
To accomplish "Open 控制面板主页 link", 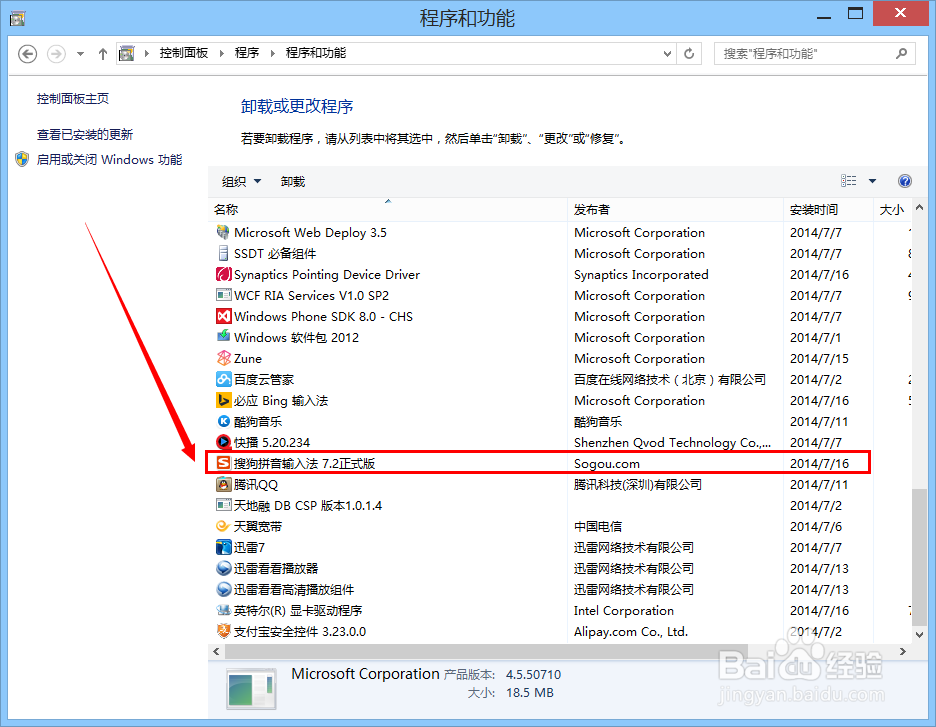I will (x=73, y=98).
